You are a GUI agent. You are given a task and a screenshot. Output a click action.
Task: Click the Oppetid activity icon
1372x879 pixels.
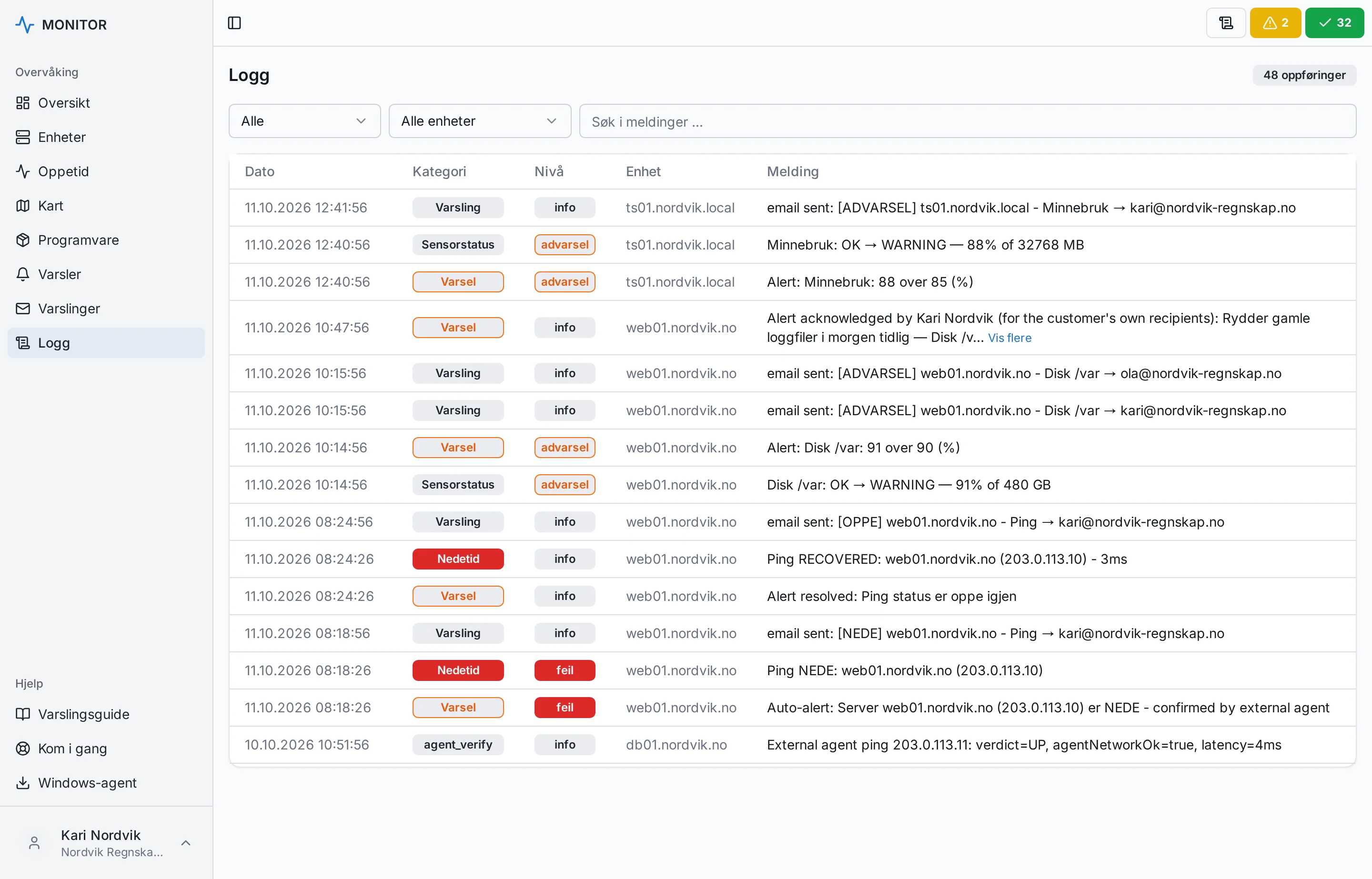click(23, 171)
